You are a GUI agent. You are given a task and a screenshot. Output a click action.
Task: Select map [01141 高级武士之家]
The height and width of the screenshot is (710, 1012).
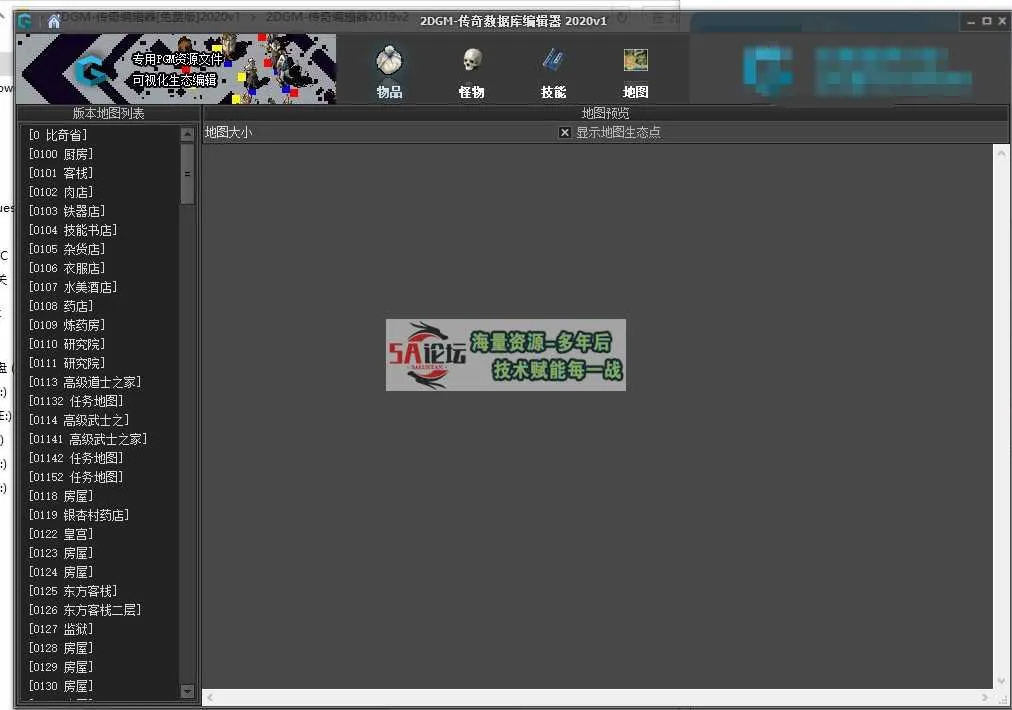point(88,439)
